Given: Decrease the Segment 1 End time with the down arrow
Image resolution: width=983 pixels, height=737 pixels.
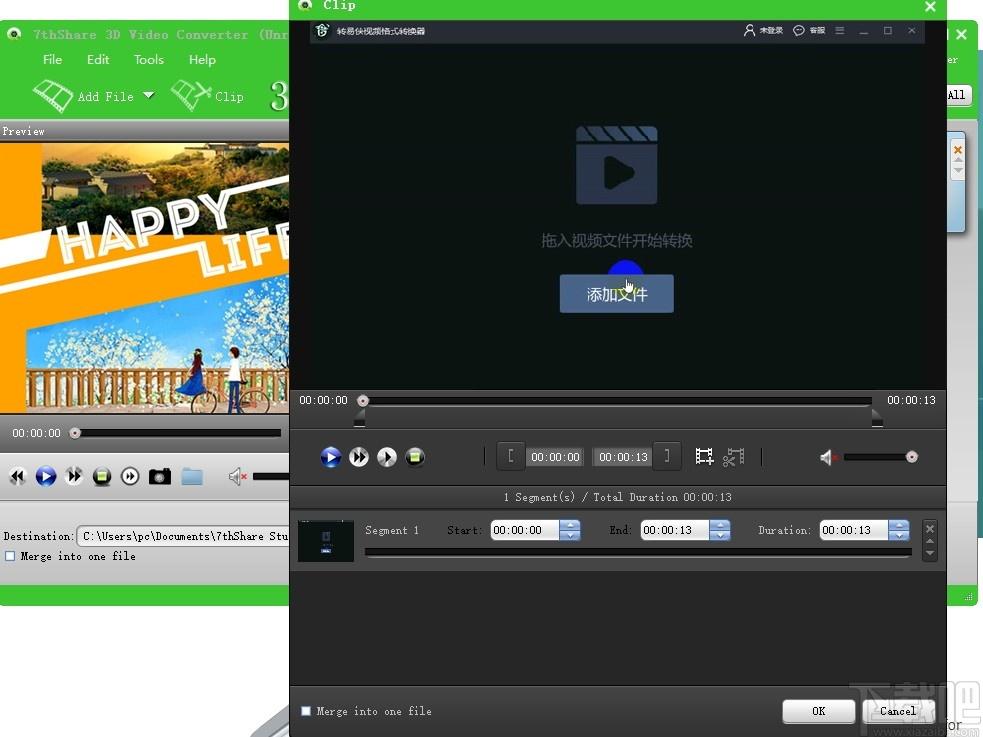Looking at the screenshot, I should pos(720,535).
